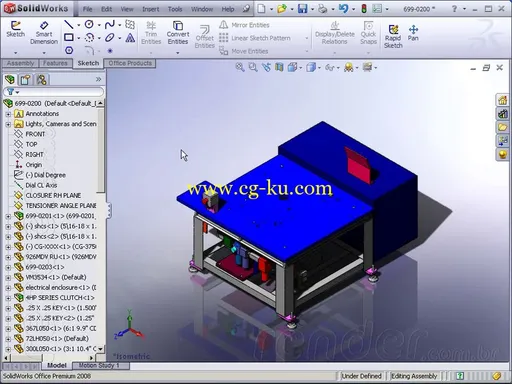512x384 pixels.
Task: Select the Model tab at bottom
Action: click(x=57, y=366)
